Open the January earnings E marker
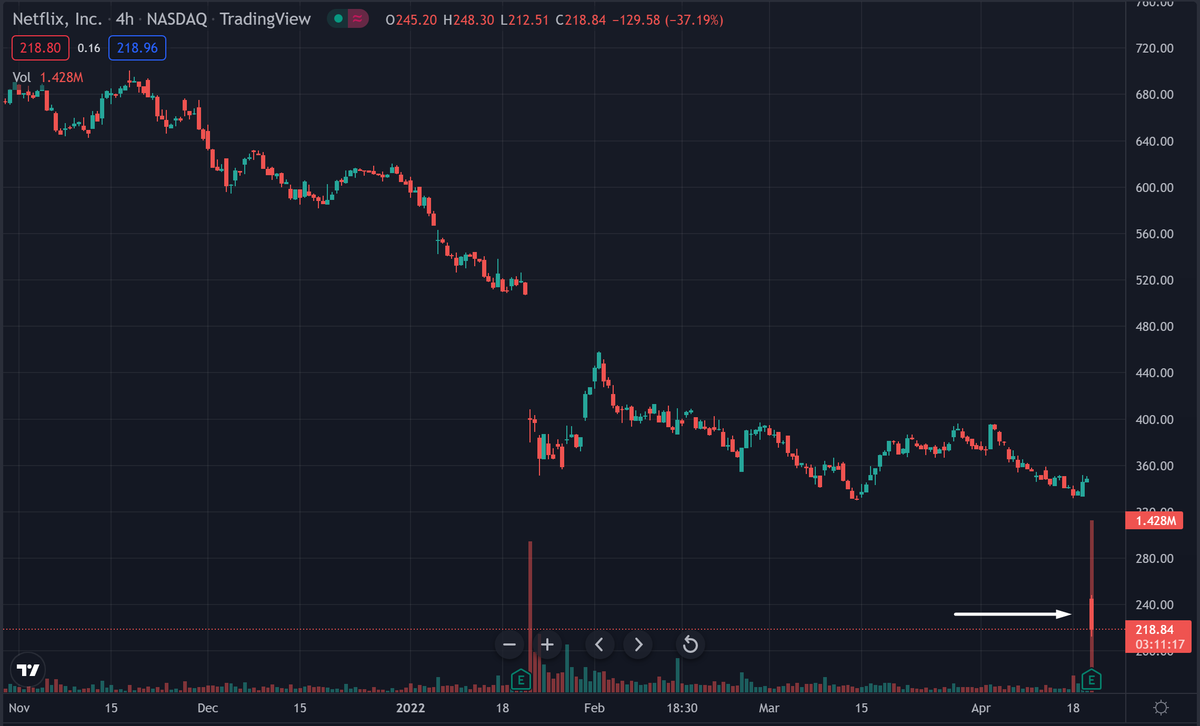 click(x=520, y=680)
